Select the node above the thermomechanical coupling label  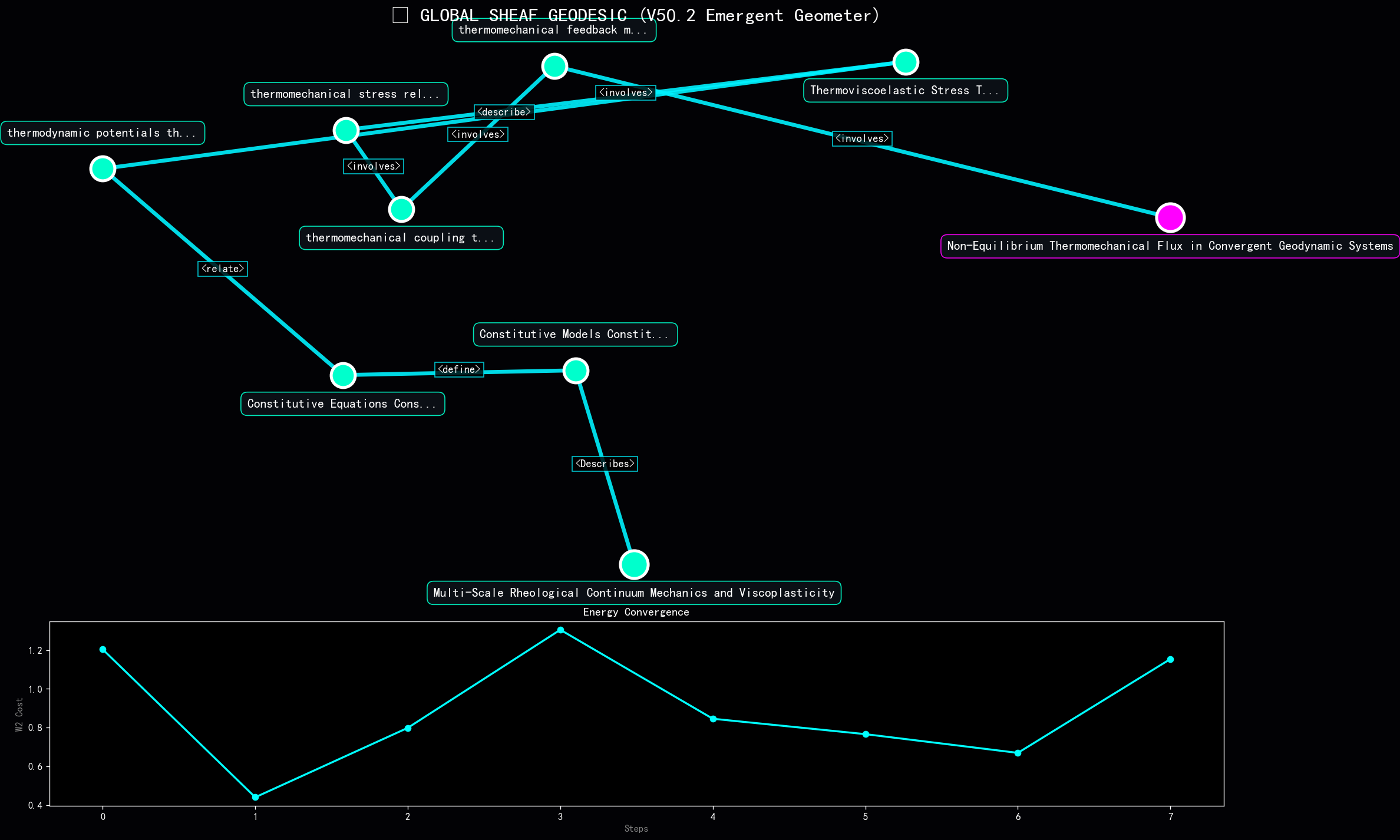pos(401,209)
